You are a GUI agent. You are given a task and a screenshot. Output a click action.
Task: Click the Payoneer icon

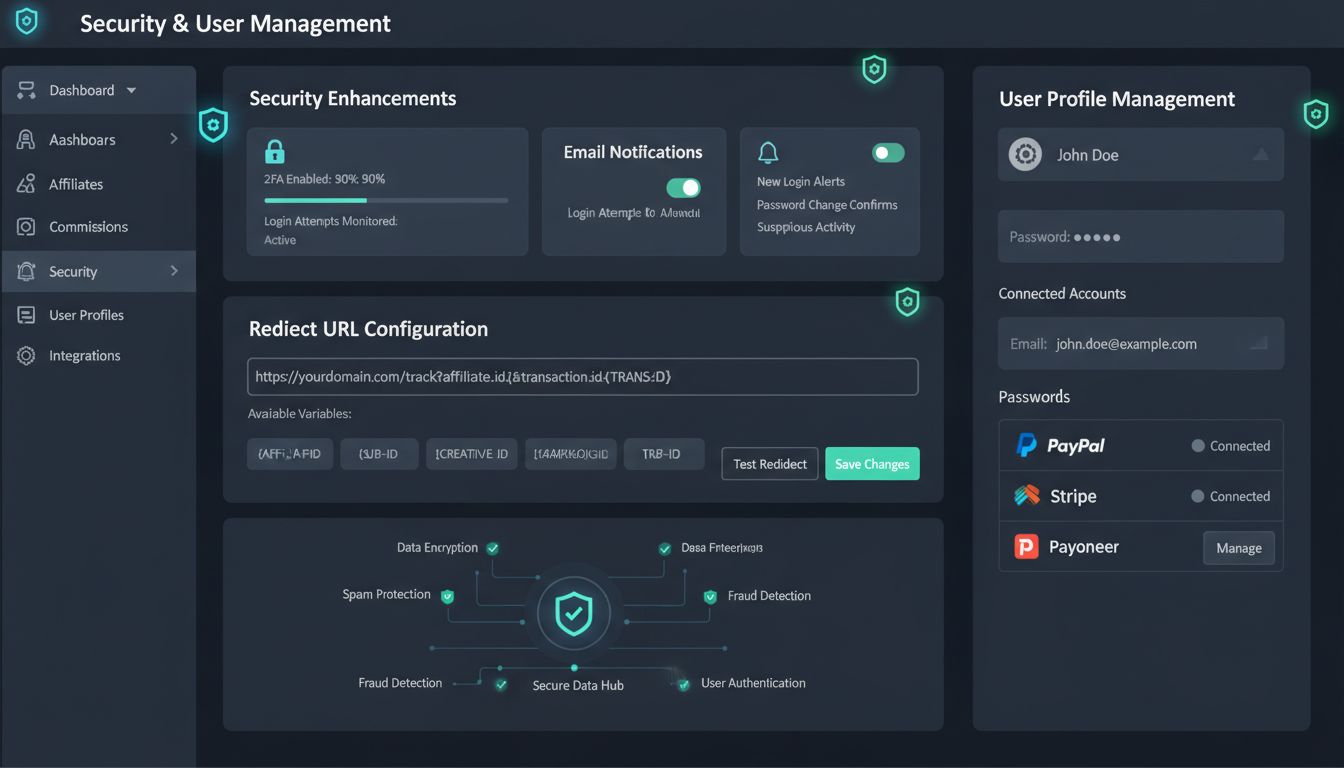(x=1025, y=546)
